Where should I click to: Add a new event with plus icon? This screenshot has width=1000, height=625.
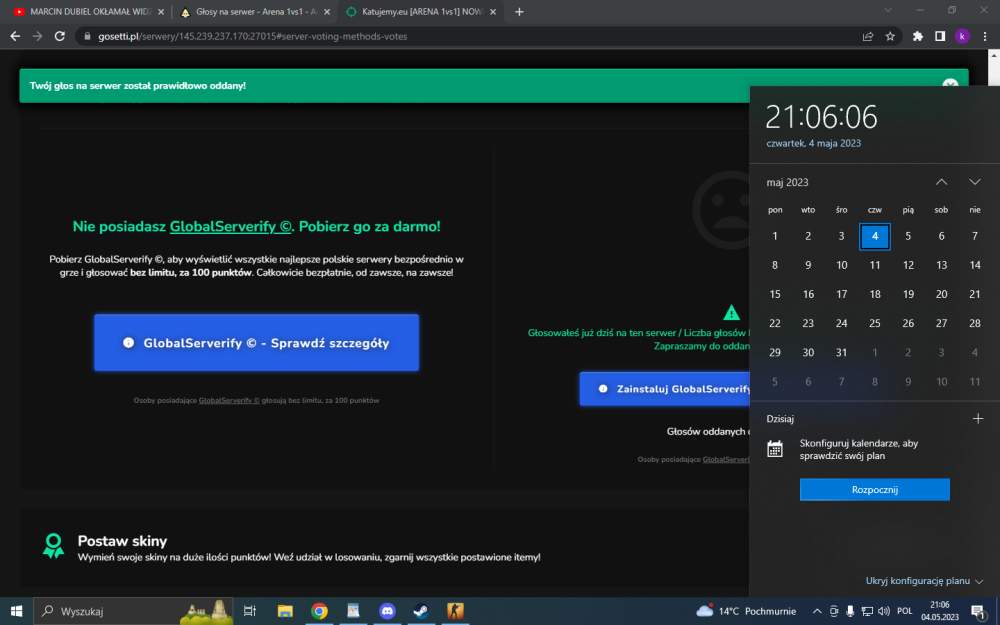tap(978, 418)
